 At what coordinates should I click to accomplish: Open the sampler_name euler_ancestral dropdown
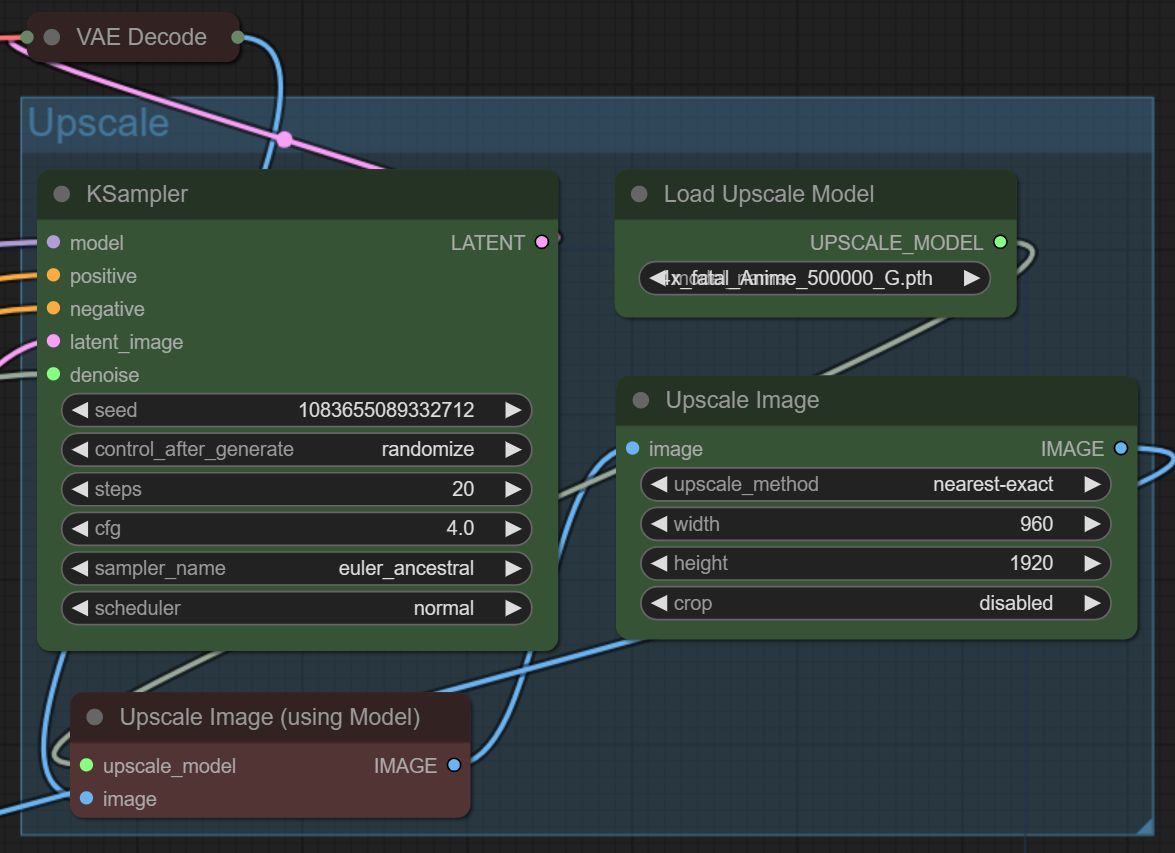point(297,568)
